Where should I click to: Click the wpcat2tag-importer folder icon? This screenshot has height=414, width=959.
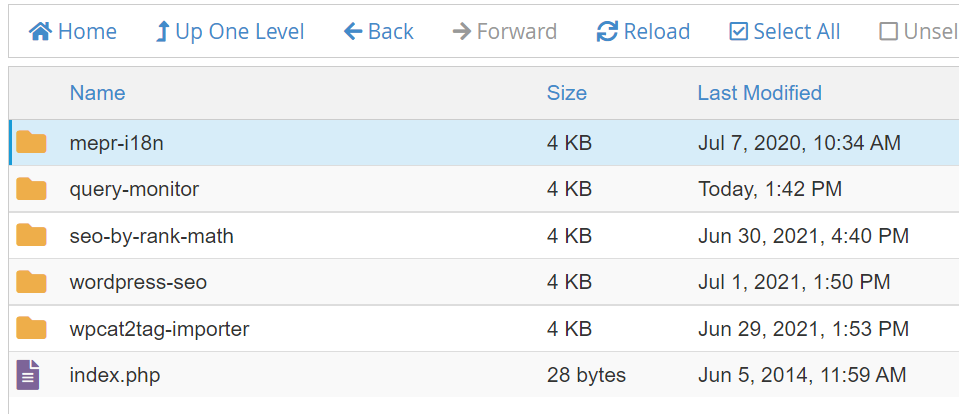32,328
